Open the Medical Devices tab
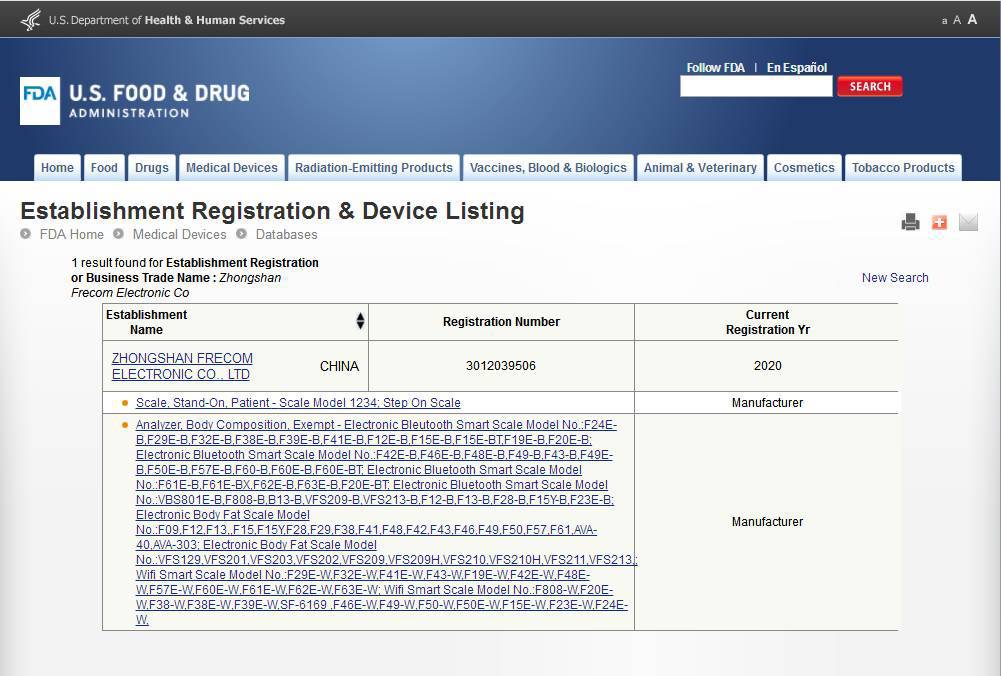1001x676 pixels. 232,167
